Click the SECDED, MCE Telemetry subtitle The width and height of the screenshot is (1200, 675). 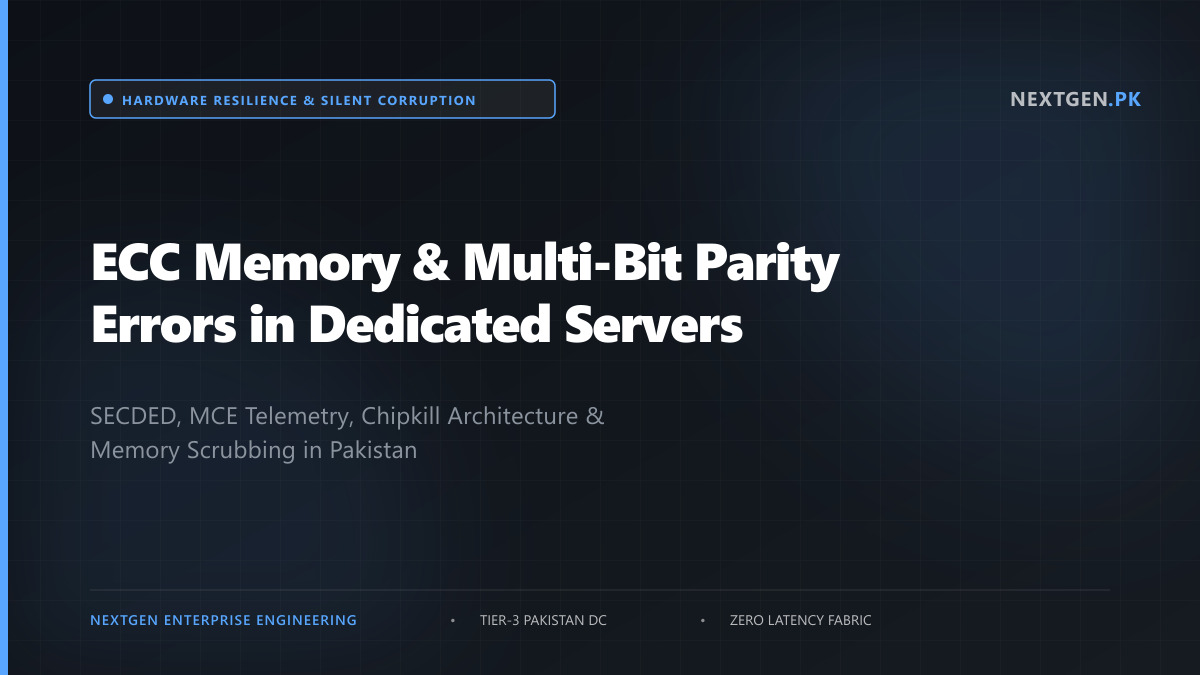coord(347,432)
